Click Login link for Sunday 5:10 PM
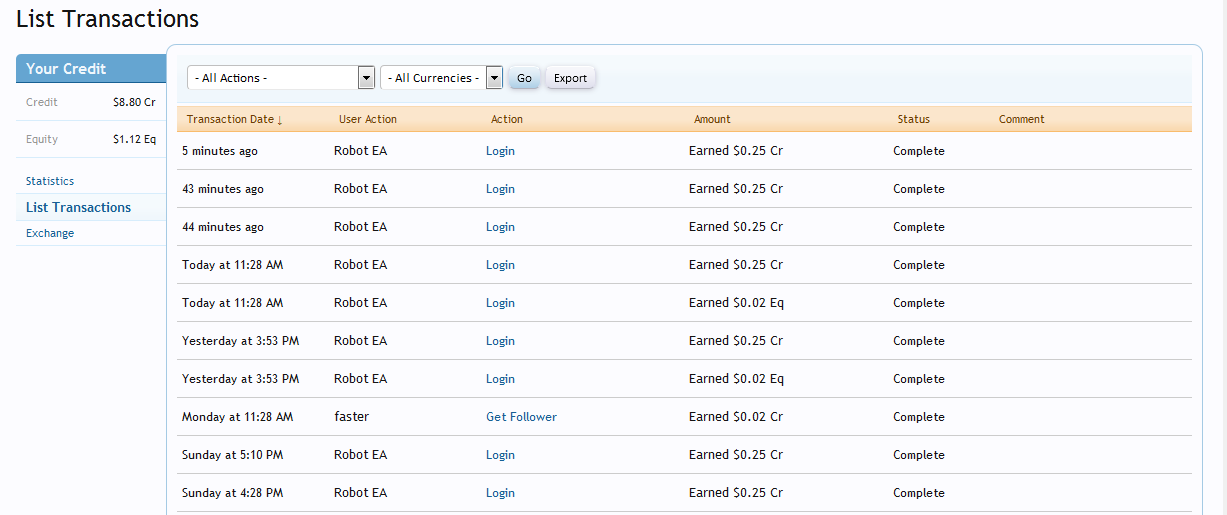Image resolution: width=1227 pixels, height=515 pixels. [500, 455]
